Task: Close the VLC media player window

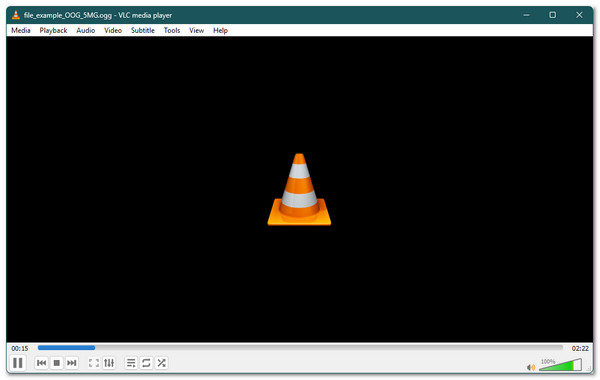Action: 579,15
